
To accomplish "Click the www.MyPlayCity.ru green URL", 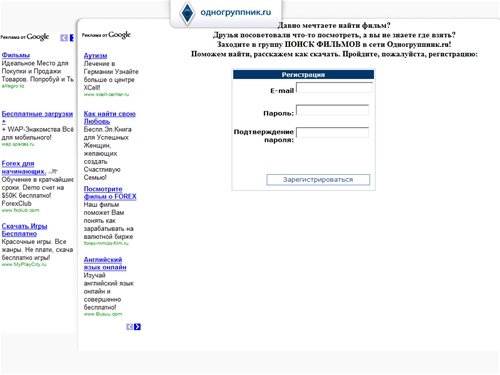I will pyautogui.click(x=24, y=264).
